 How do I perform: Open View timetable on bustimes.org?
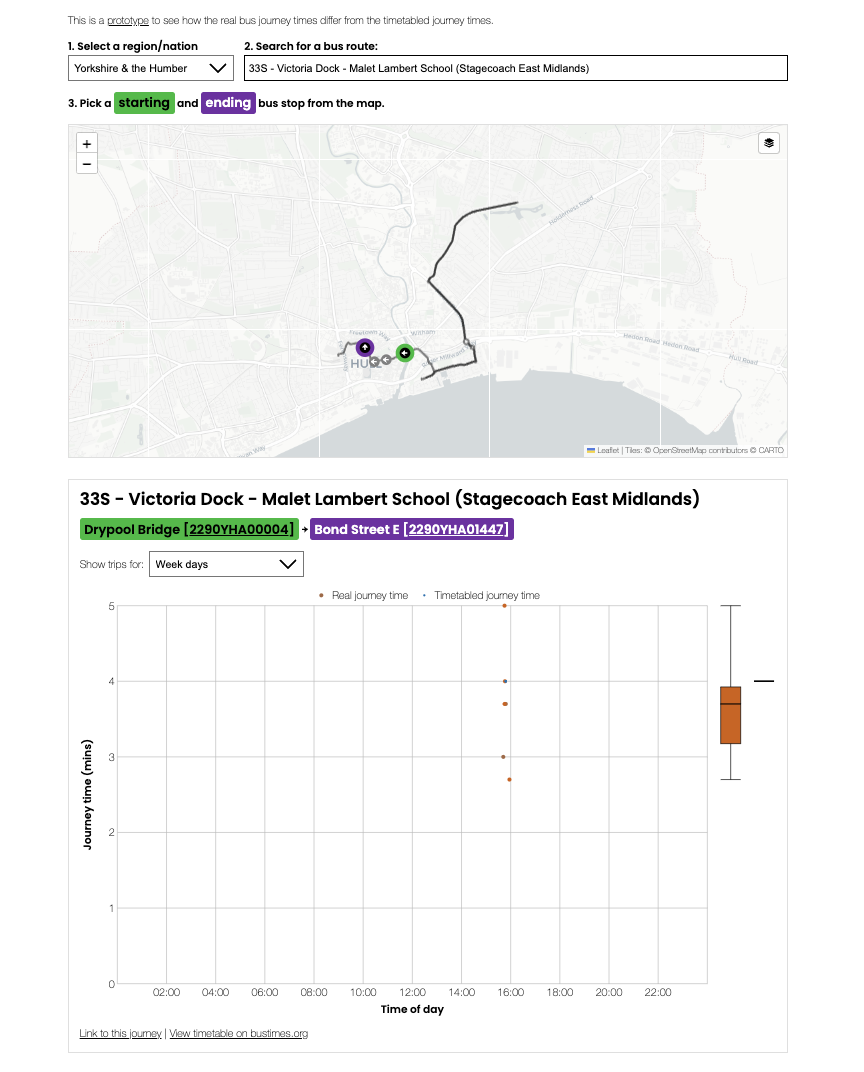coord(239,1033)
